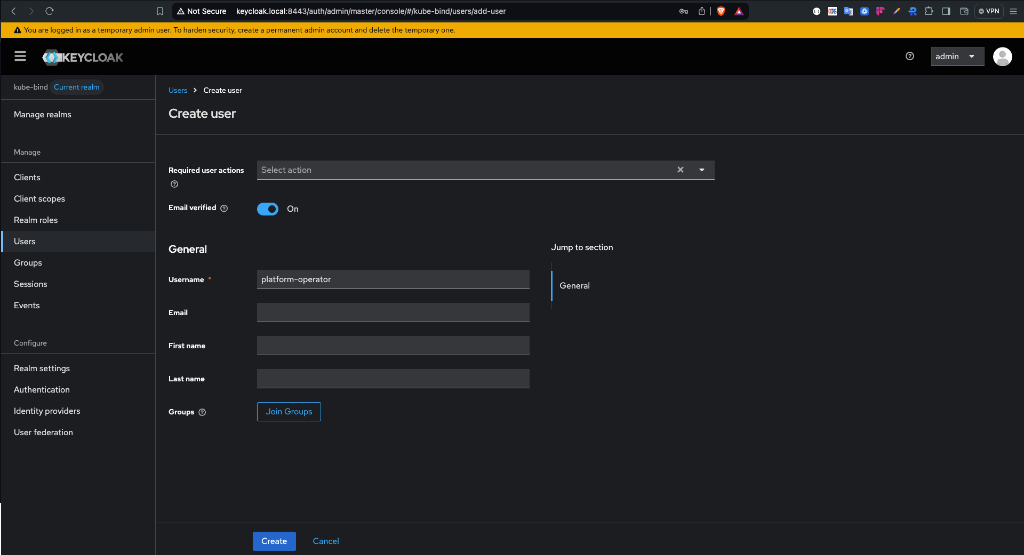Click the First name input field
The image size is (1024, 555).
pos(393,345)
